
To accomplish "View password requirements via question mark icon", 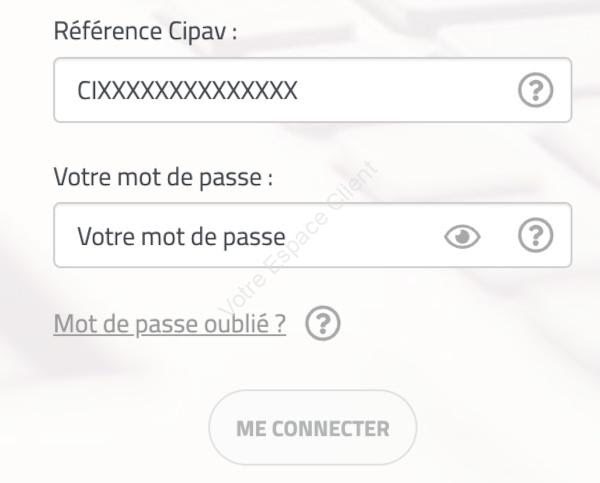I will click(536, 236).
